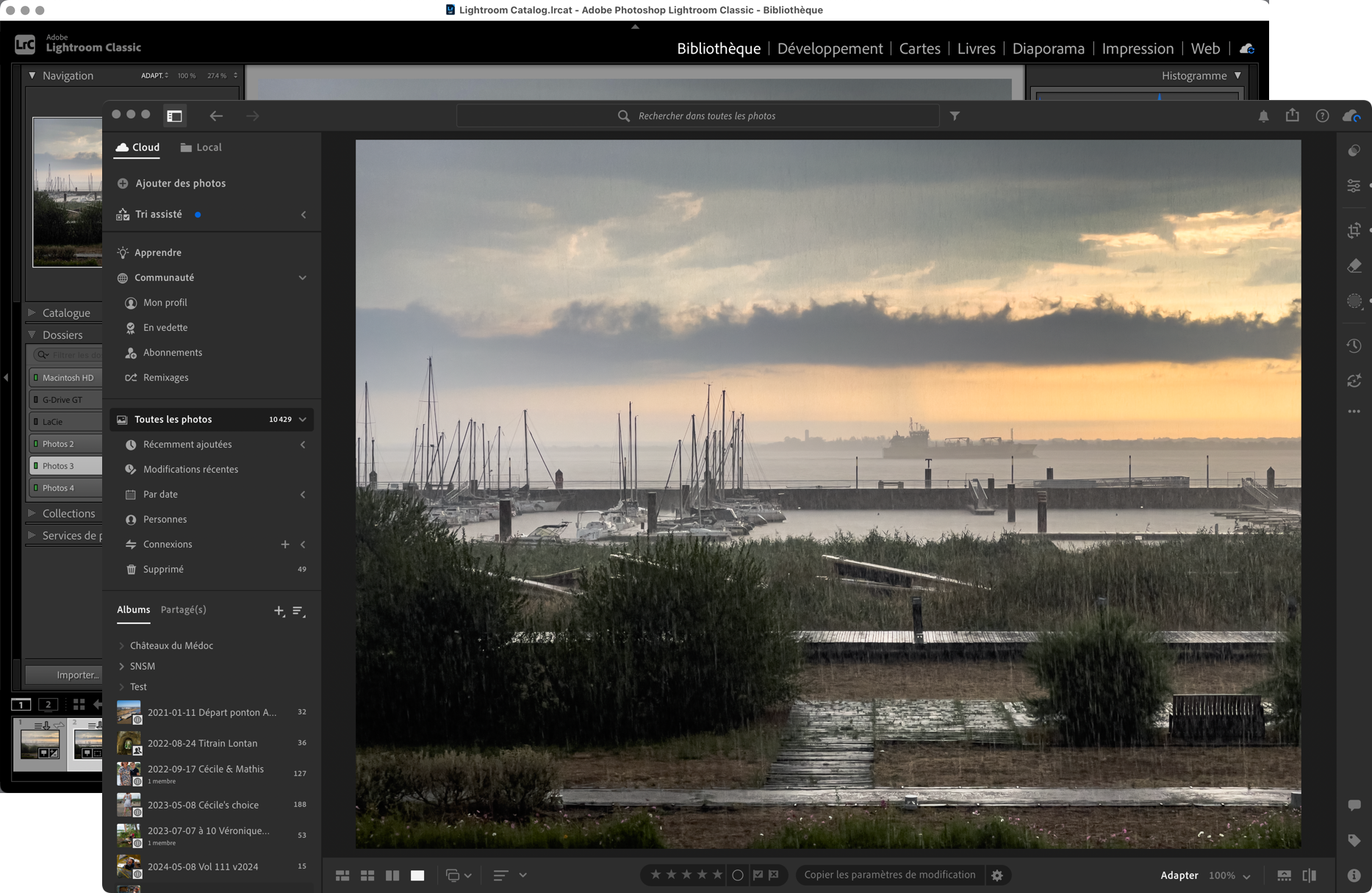Click Copier les paramètres de modification

(x=890, y=875)
